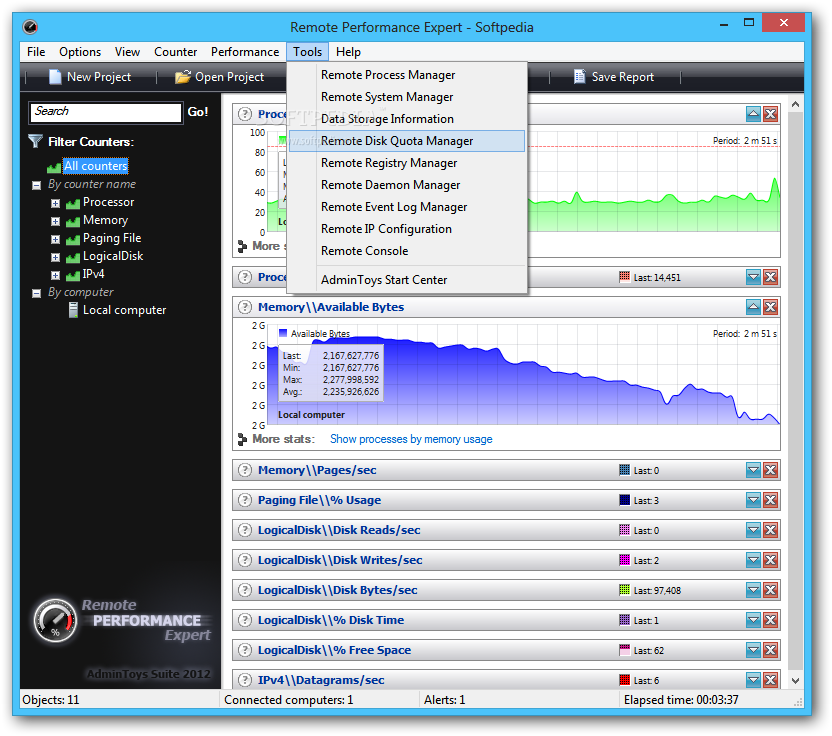Click the New Project toolbar button

click(90, 77)
